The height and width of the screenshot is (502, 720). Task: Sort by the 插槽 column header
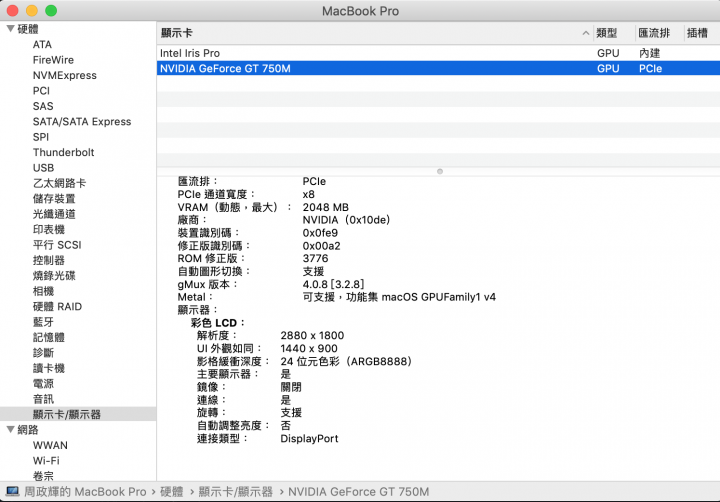(697, 33)
